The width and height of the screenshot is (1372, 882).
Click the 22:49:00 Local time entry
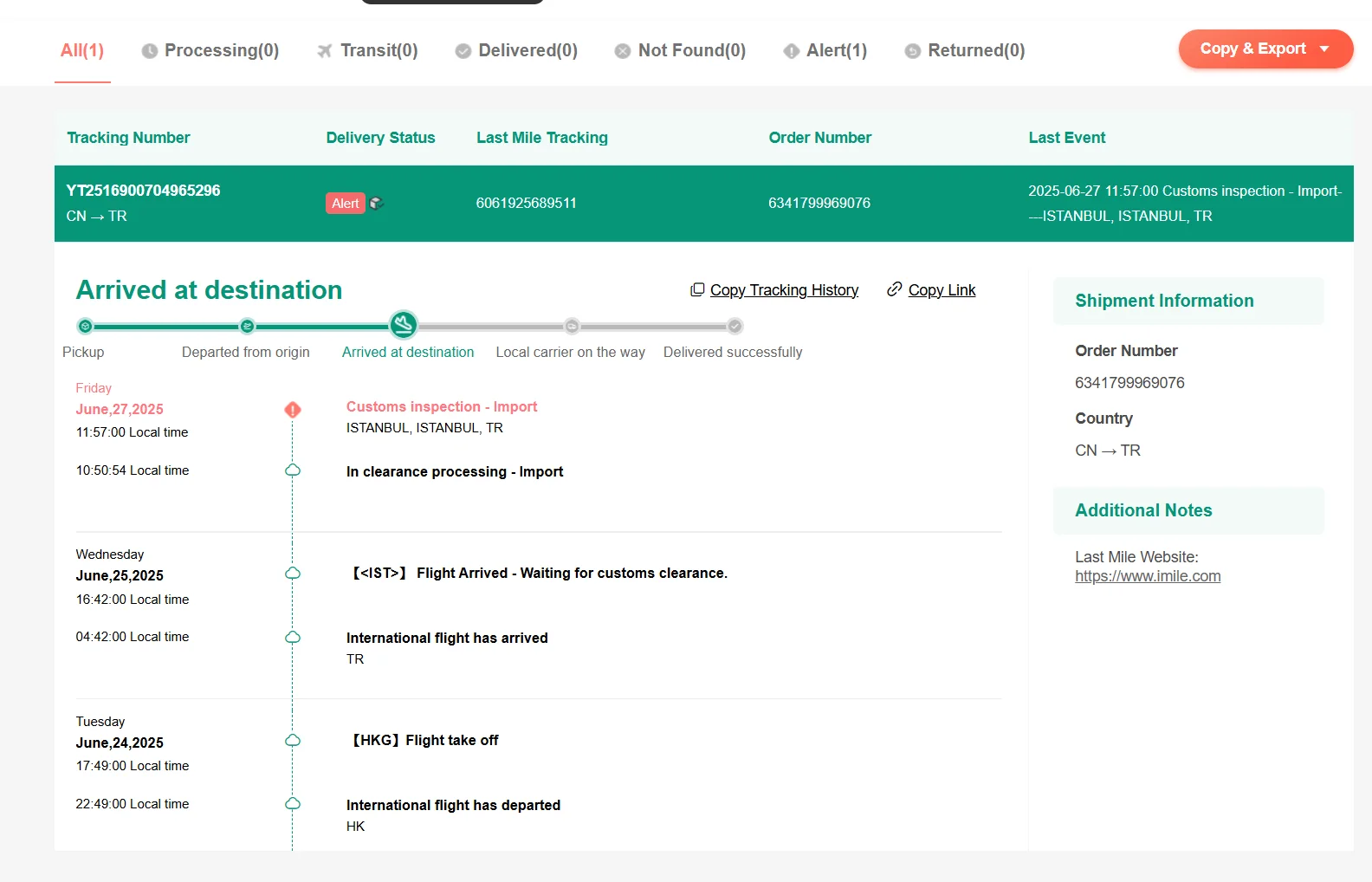coord(133,804)
